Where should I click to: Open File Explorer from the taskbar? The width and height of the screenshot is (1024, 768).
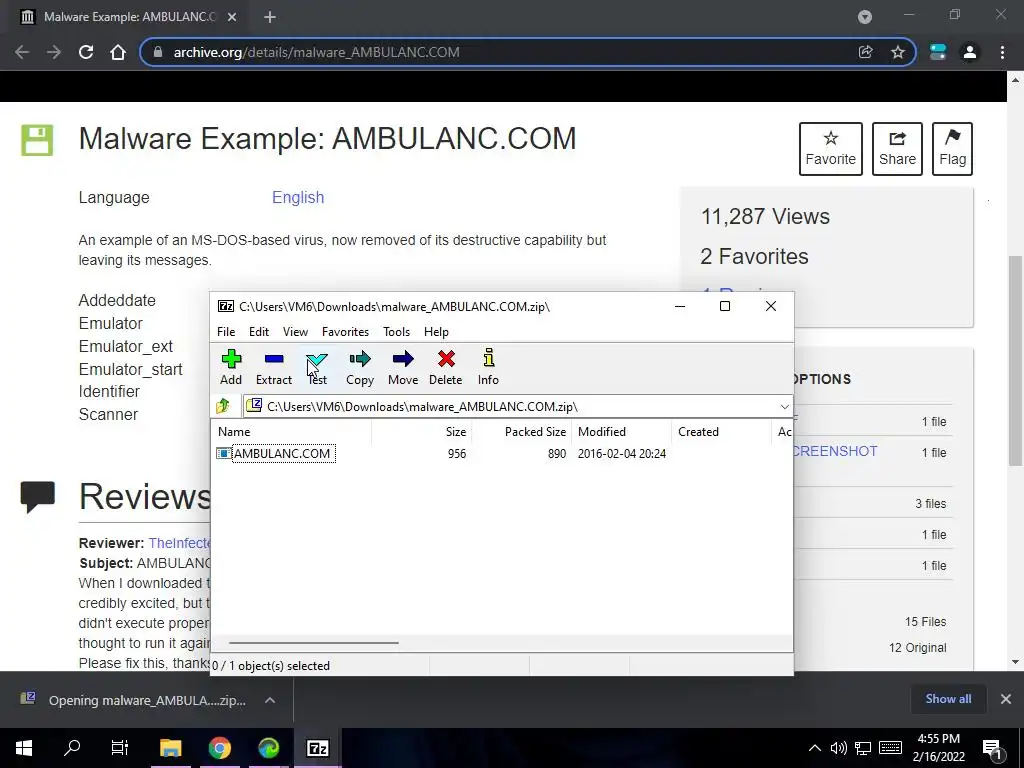click(170, 748)
